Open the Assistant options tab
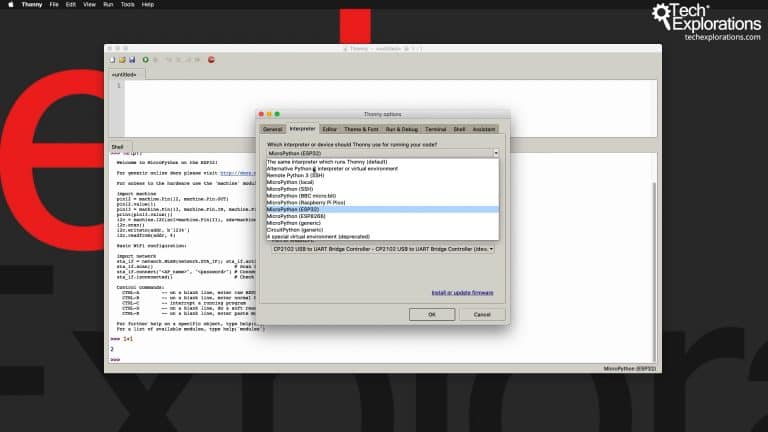This screenshot has height=432, width=768. click(483, 129)
